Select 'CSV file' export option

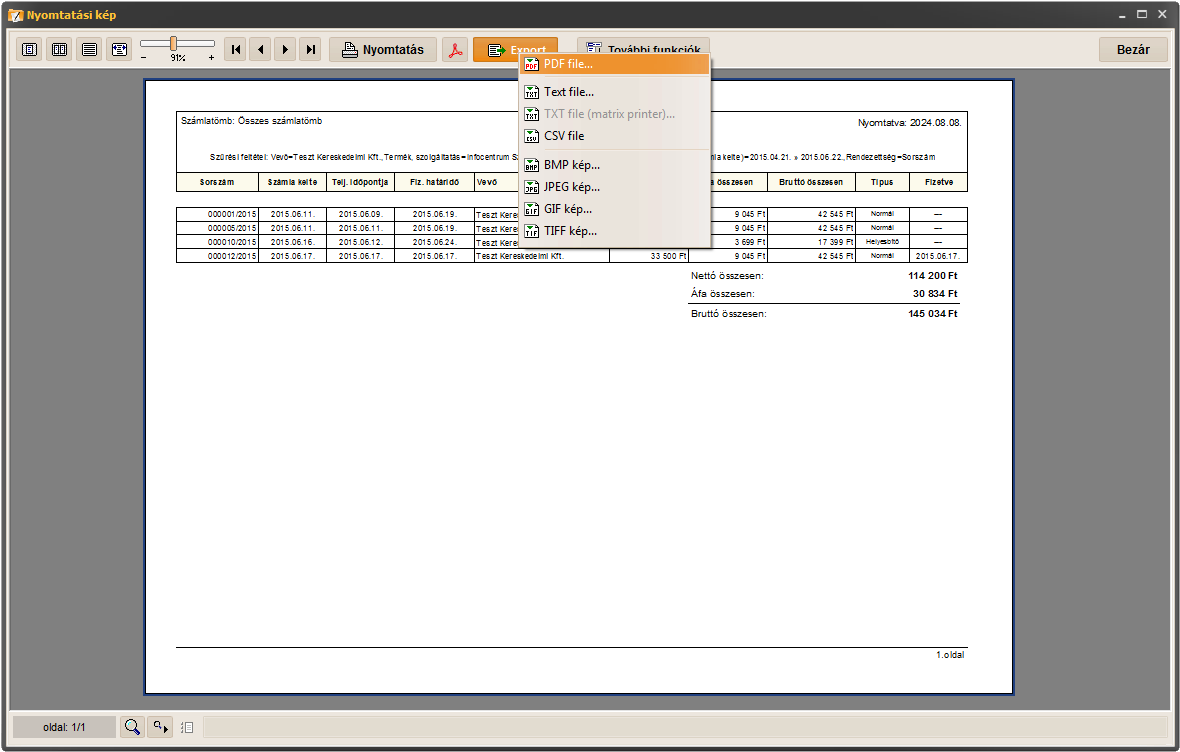pyautogui.click(x=616, y=136)
